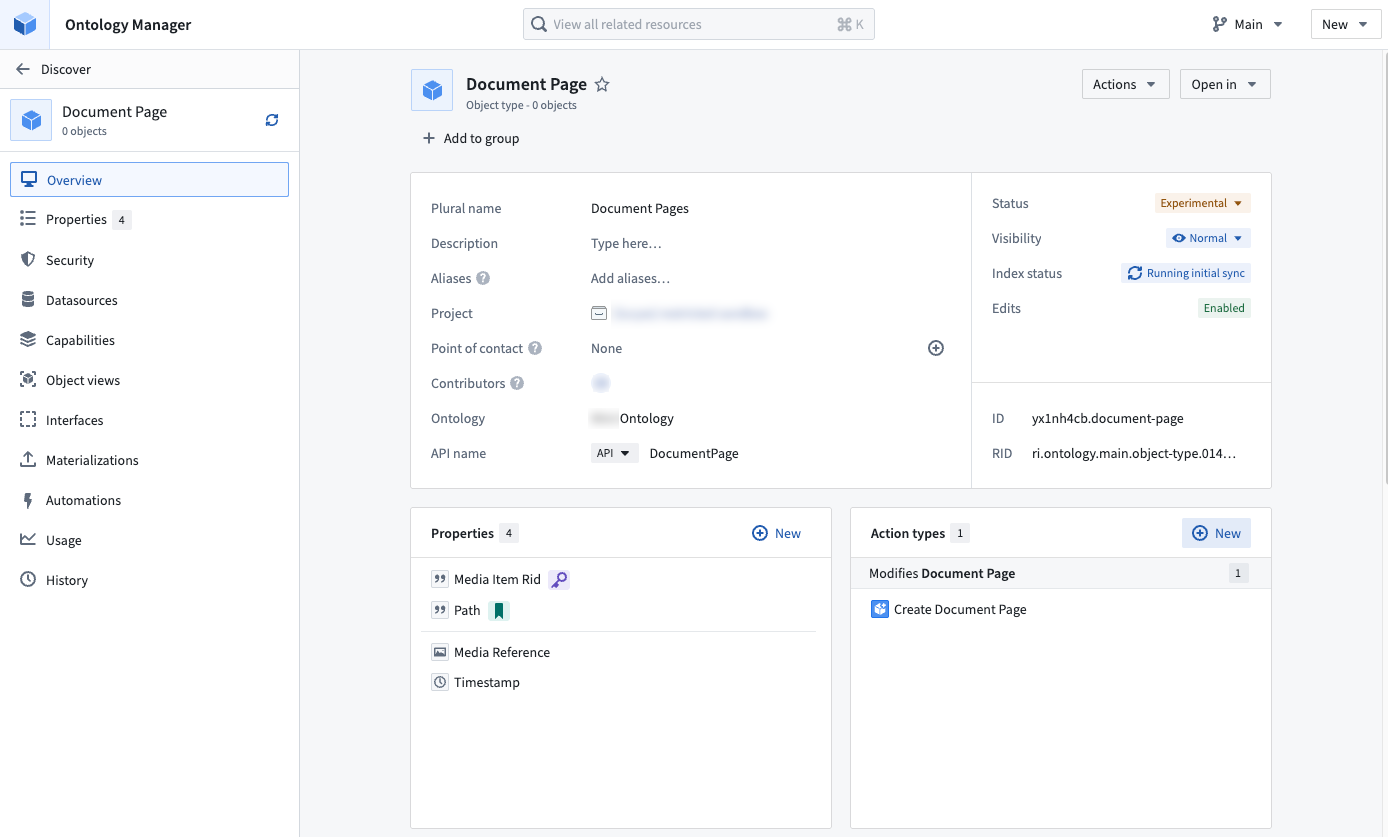Image resolution: width=1388 pixels, height=837 pixels.
Task: Star the Document Page object type
Action: pyautogui.click(x=602, y=84)
